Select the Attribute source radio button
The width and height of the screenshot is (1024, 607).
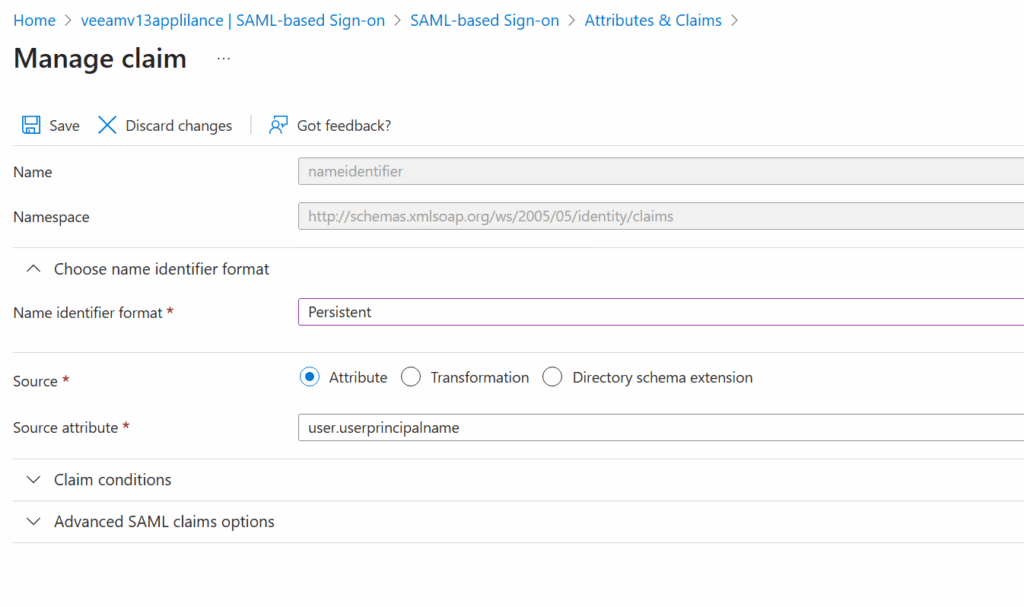coord(310,377)
